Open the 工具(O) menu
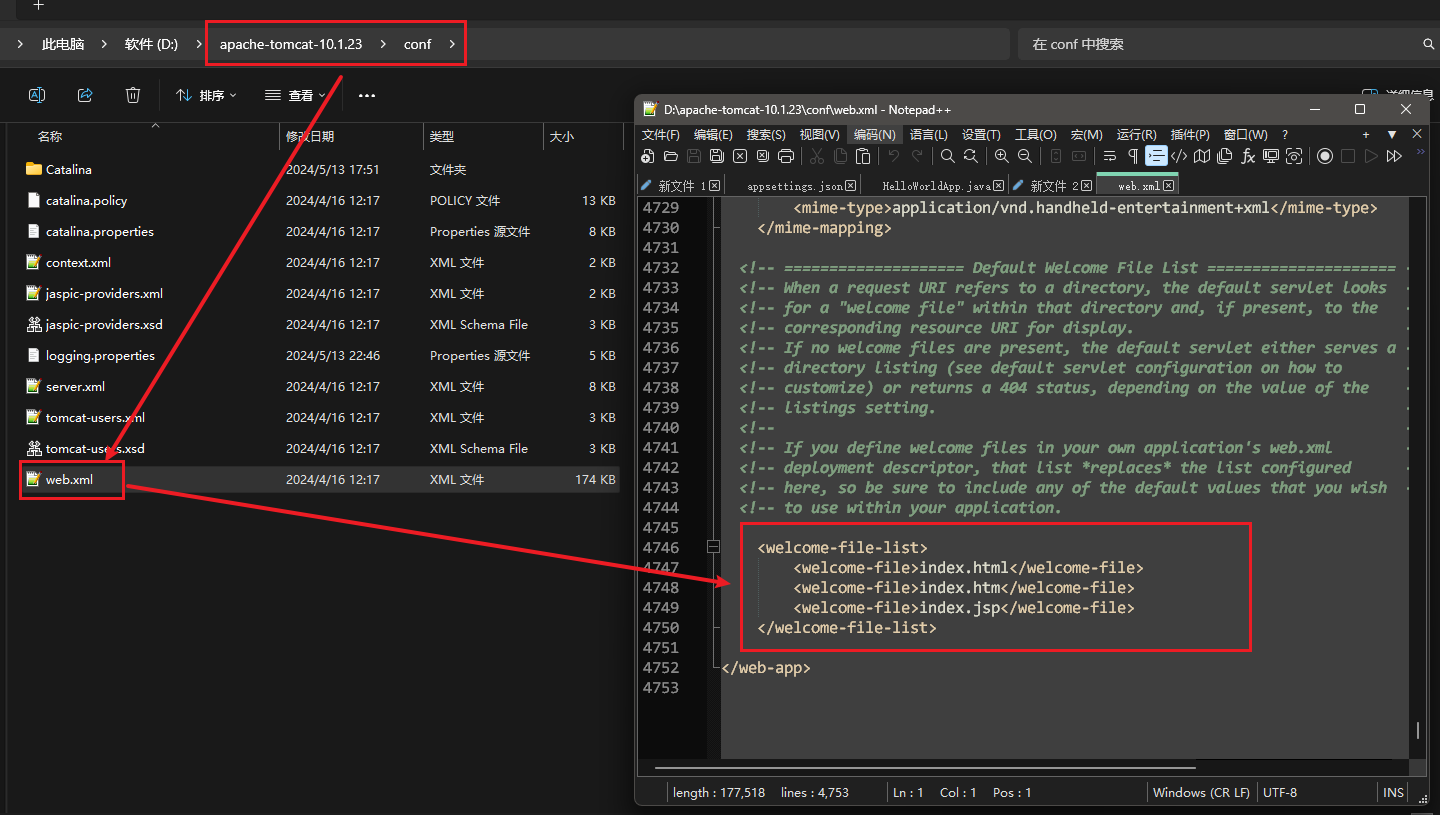Image resolution: width=1440 pixels, height=815 pixels. pos(1035,135)
